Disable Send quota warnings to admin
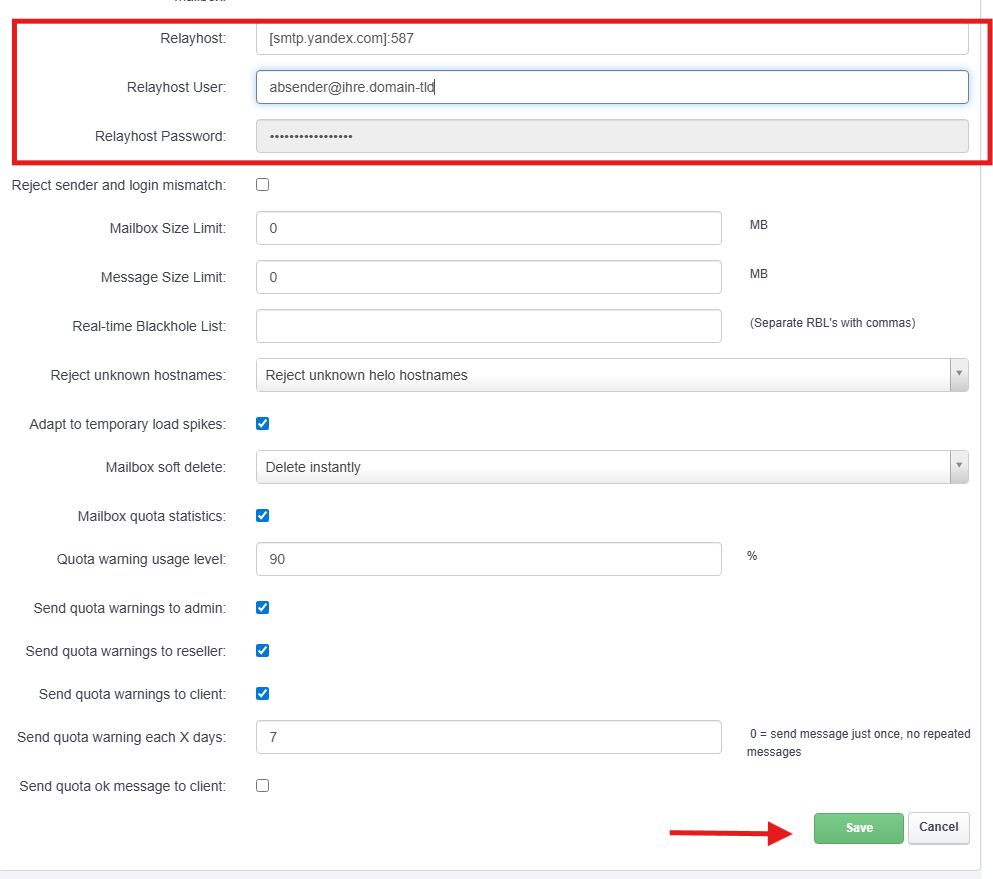 tap(263, 608)
